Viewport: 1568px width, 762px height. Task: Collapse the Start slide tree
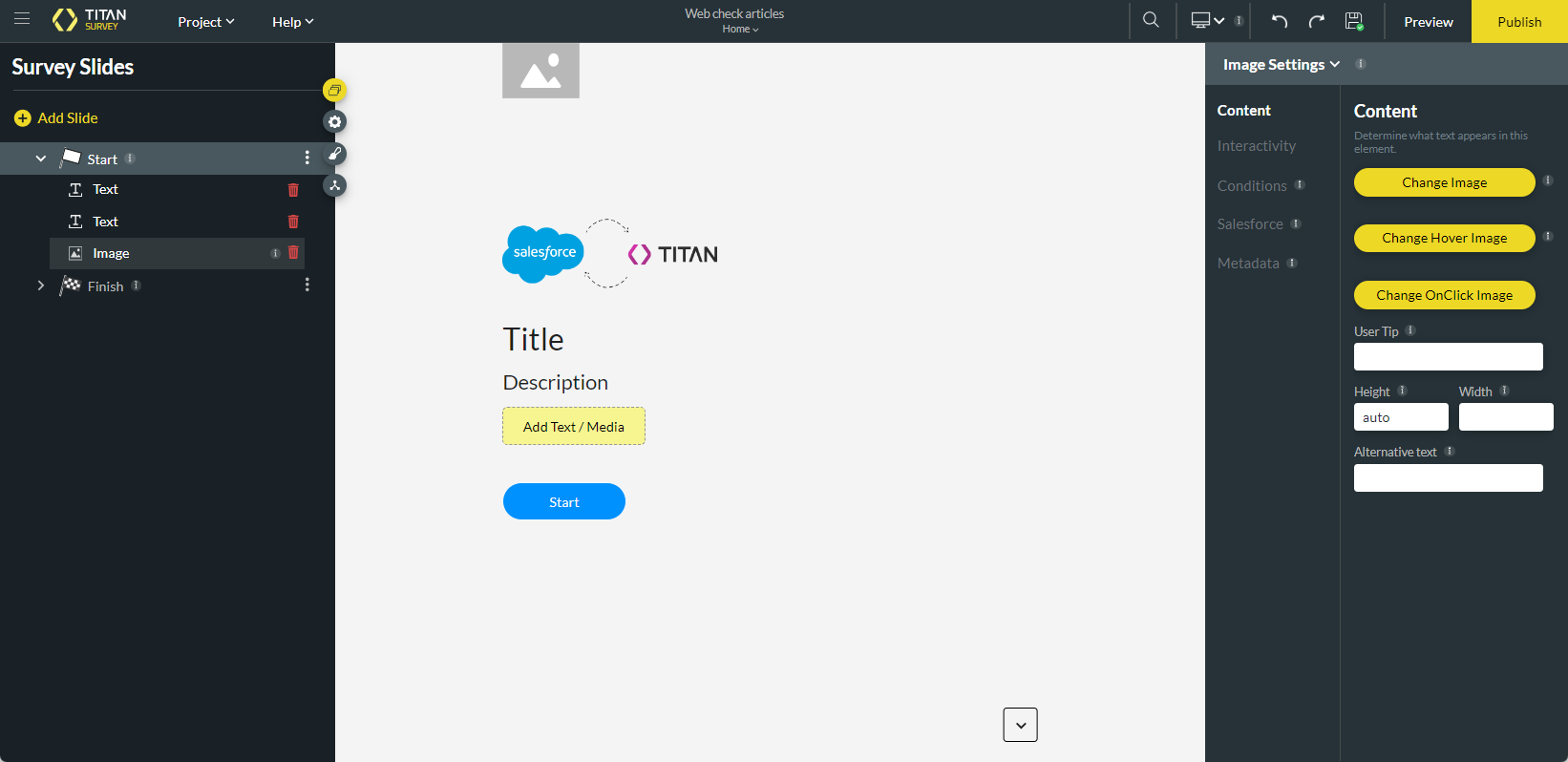pos(41,159)
